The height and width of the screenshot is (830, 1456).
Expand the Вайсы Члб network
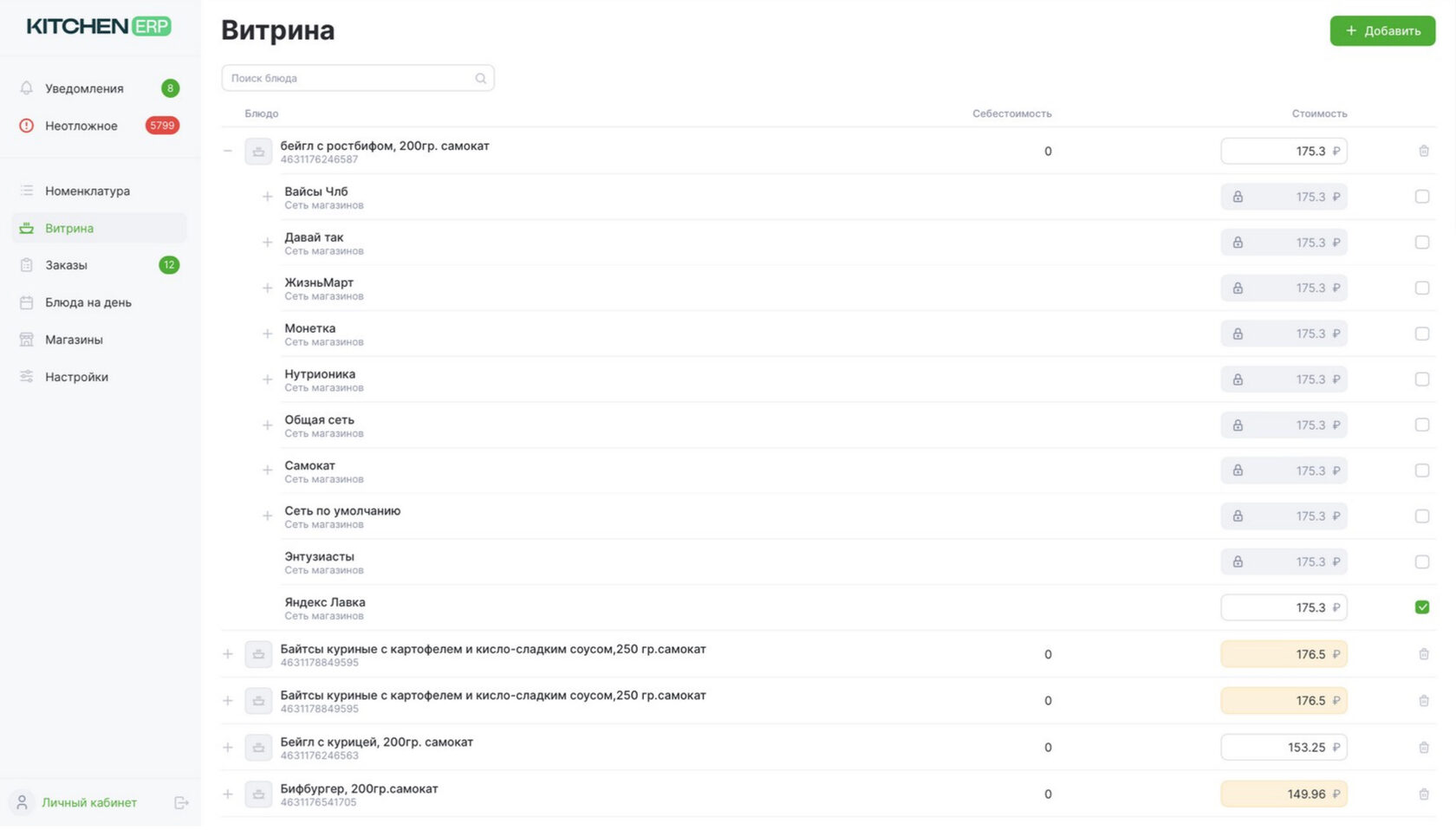[x=268, y=197]
